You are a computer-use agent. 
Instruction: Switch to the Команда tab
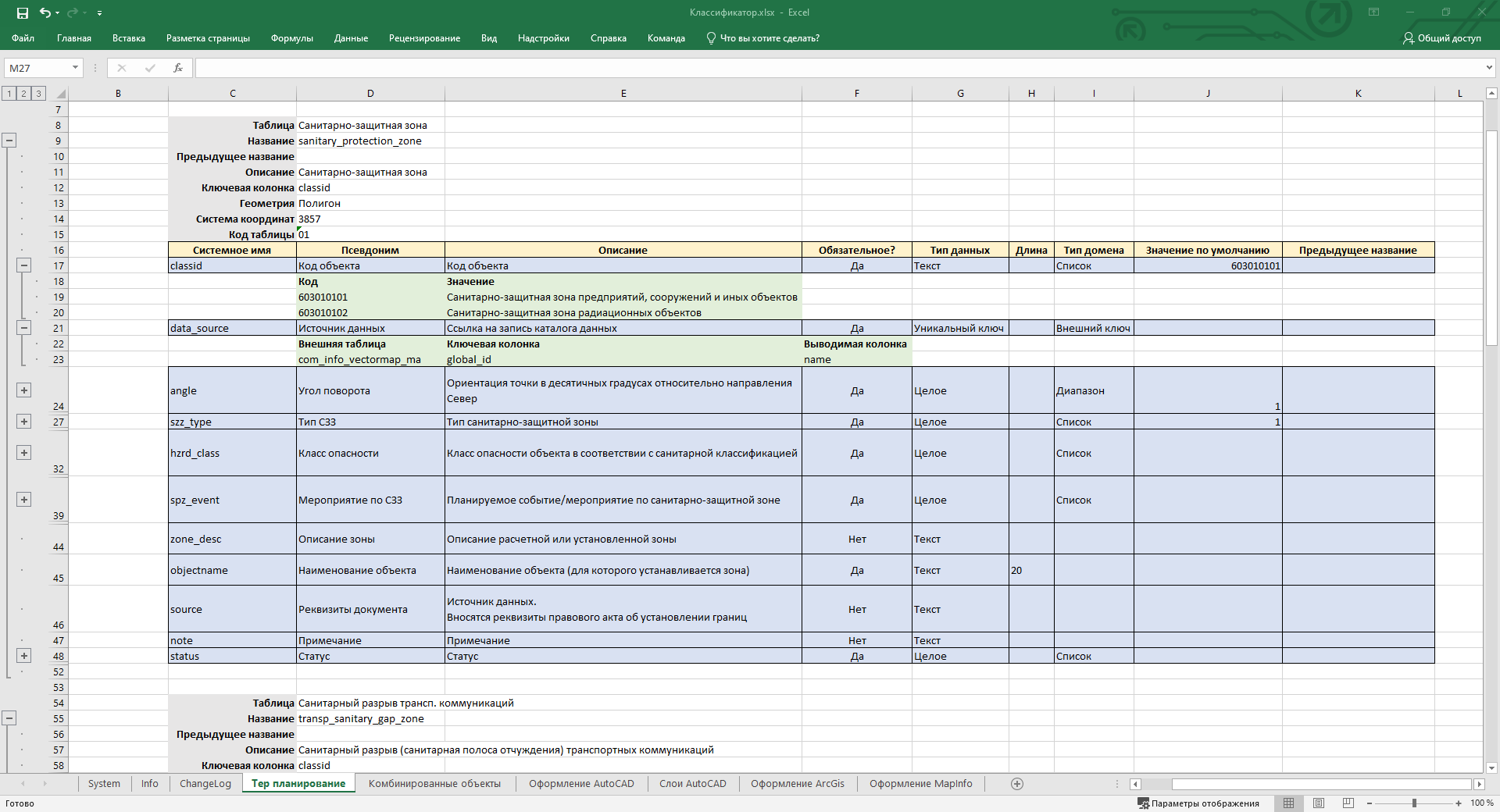666,38
